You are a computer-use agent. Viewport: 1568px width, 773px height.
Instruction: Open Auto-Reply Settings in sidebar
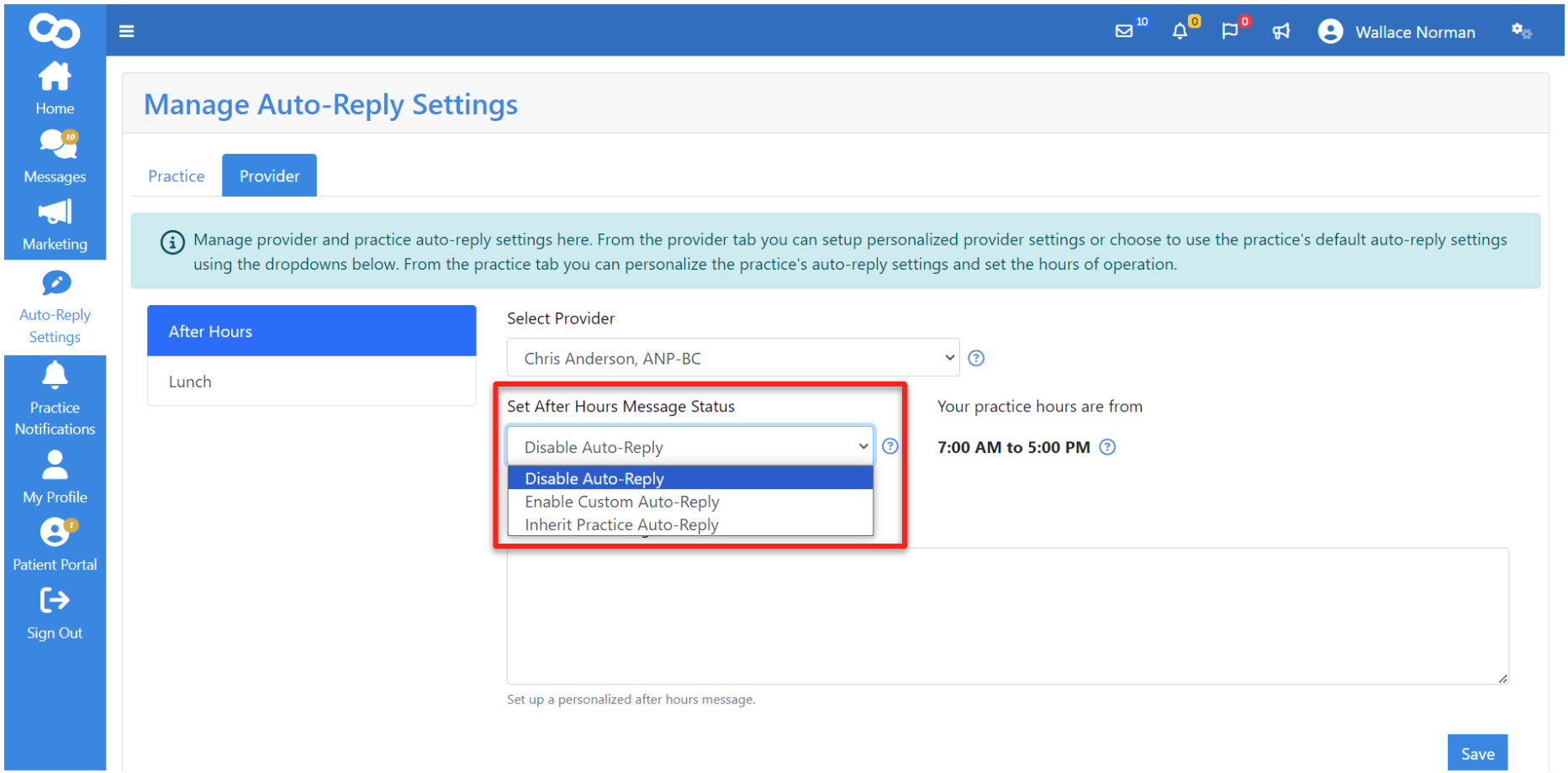pyautogui.click(x=55, y=308)
